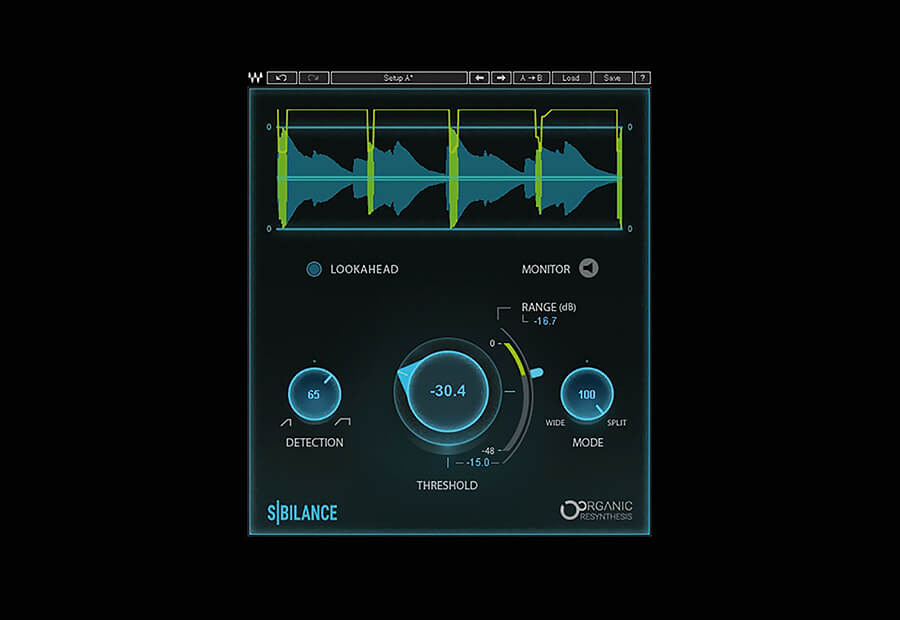
Task: Go to the next preset arrow
Action: [501, 78]
